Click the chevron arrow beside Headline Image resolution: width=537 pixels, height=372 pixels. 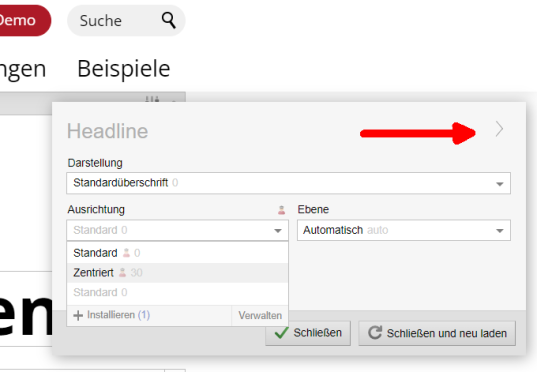[499, 129]
